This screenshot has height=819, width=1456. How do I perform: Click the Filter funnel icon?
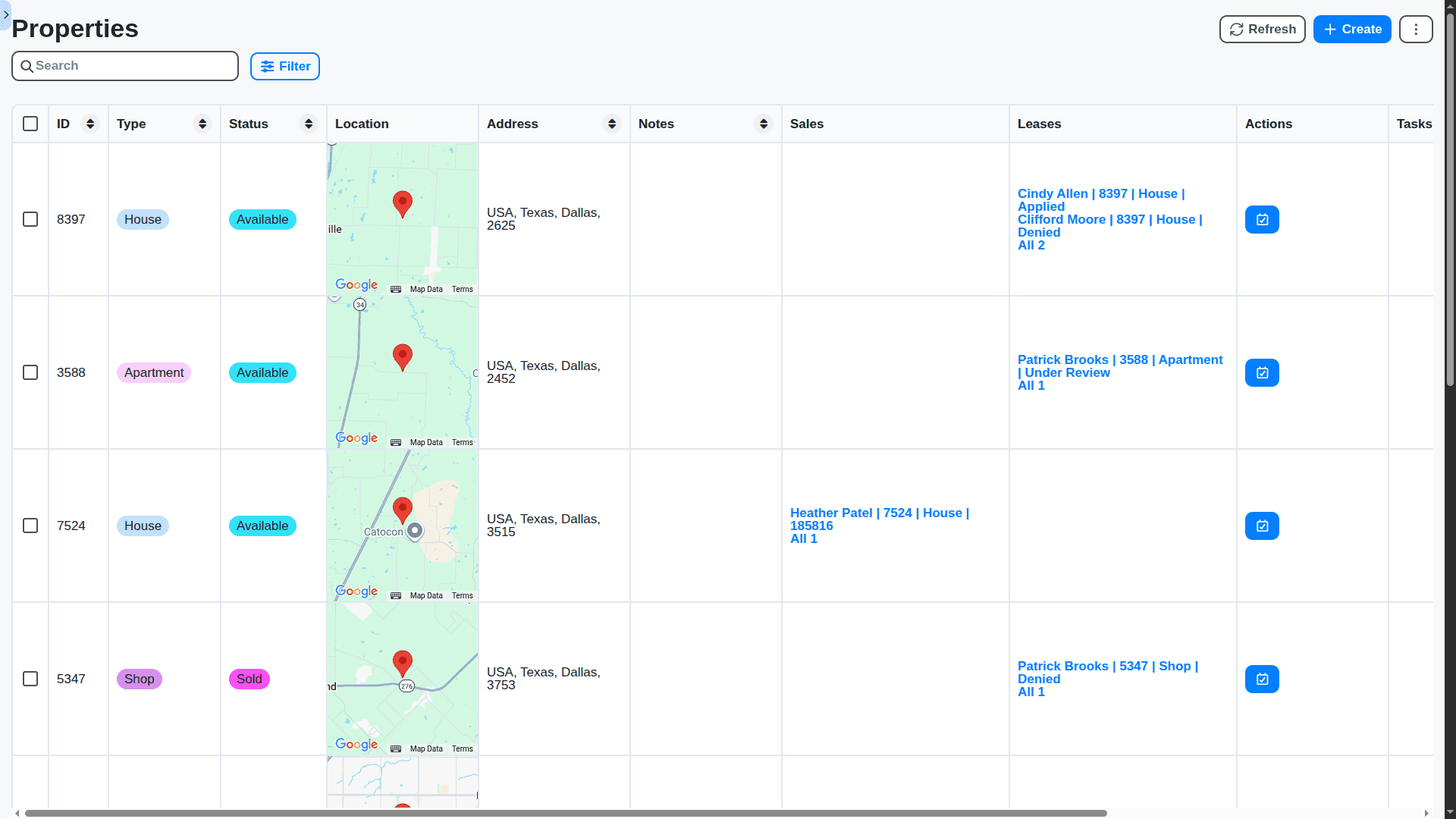click(x=269, y=66)
